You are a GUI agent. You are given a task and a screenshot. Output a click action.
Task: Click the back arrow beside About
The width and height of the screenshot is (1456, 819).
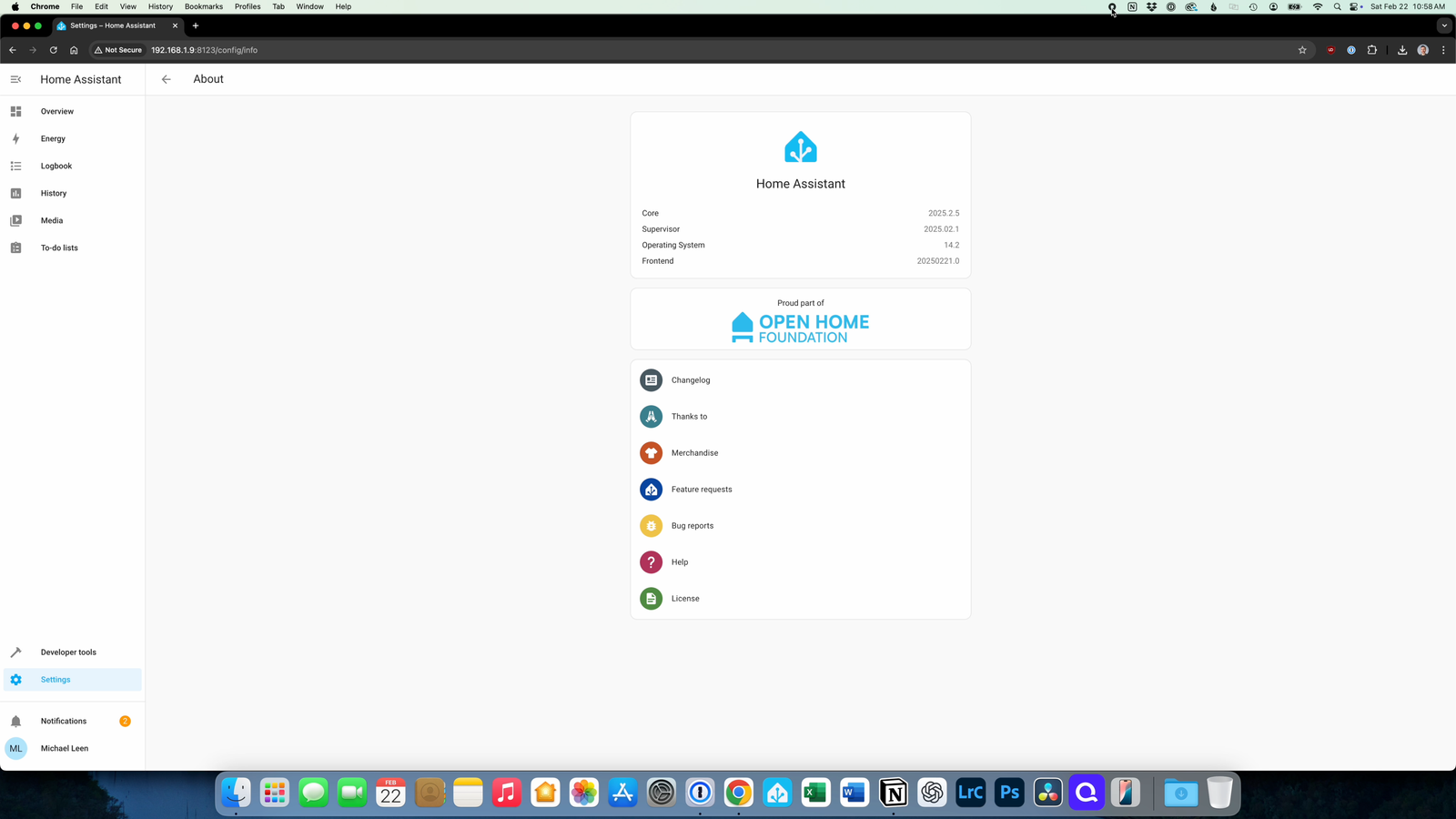click(x=166, y=79)
